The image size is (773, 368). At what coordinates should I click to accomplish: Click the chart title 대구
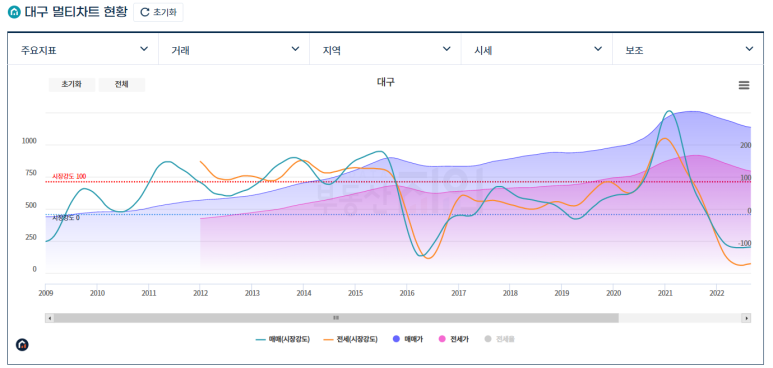(386, 82)
